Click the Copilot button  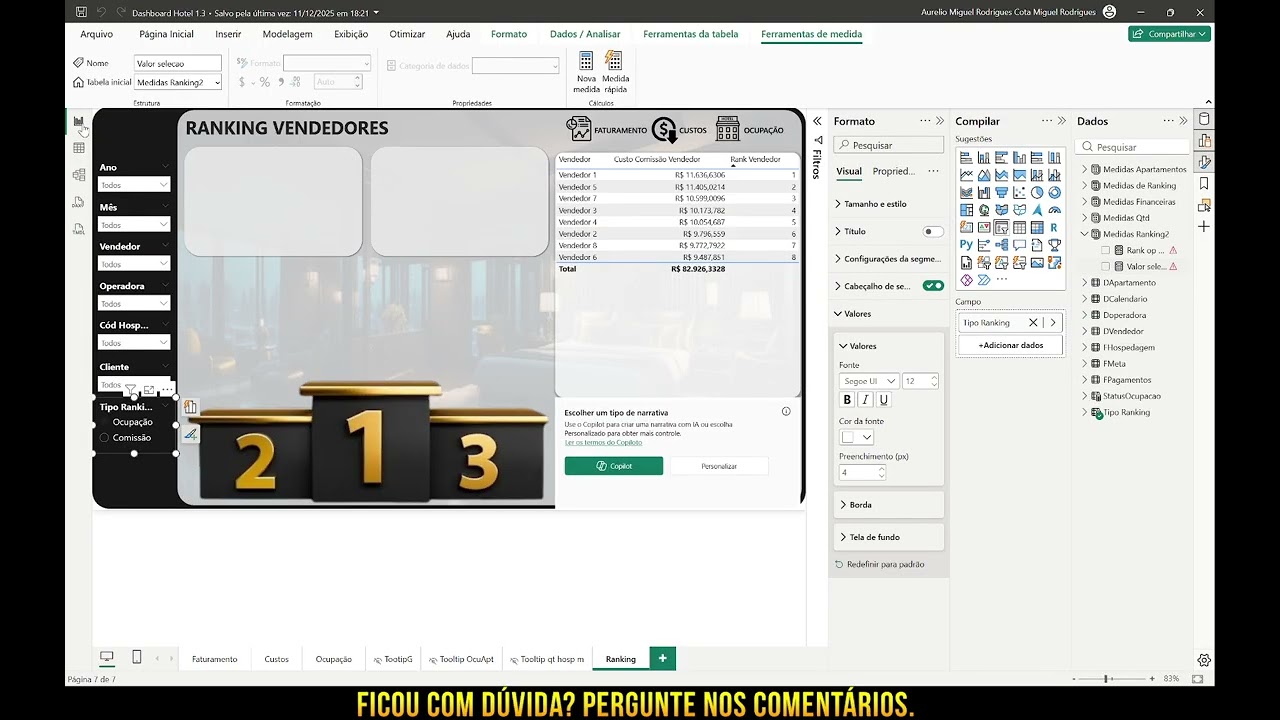[613, 465]
